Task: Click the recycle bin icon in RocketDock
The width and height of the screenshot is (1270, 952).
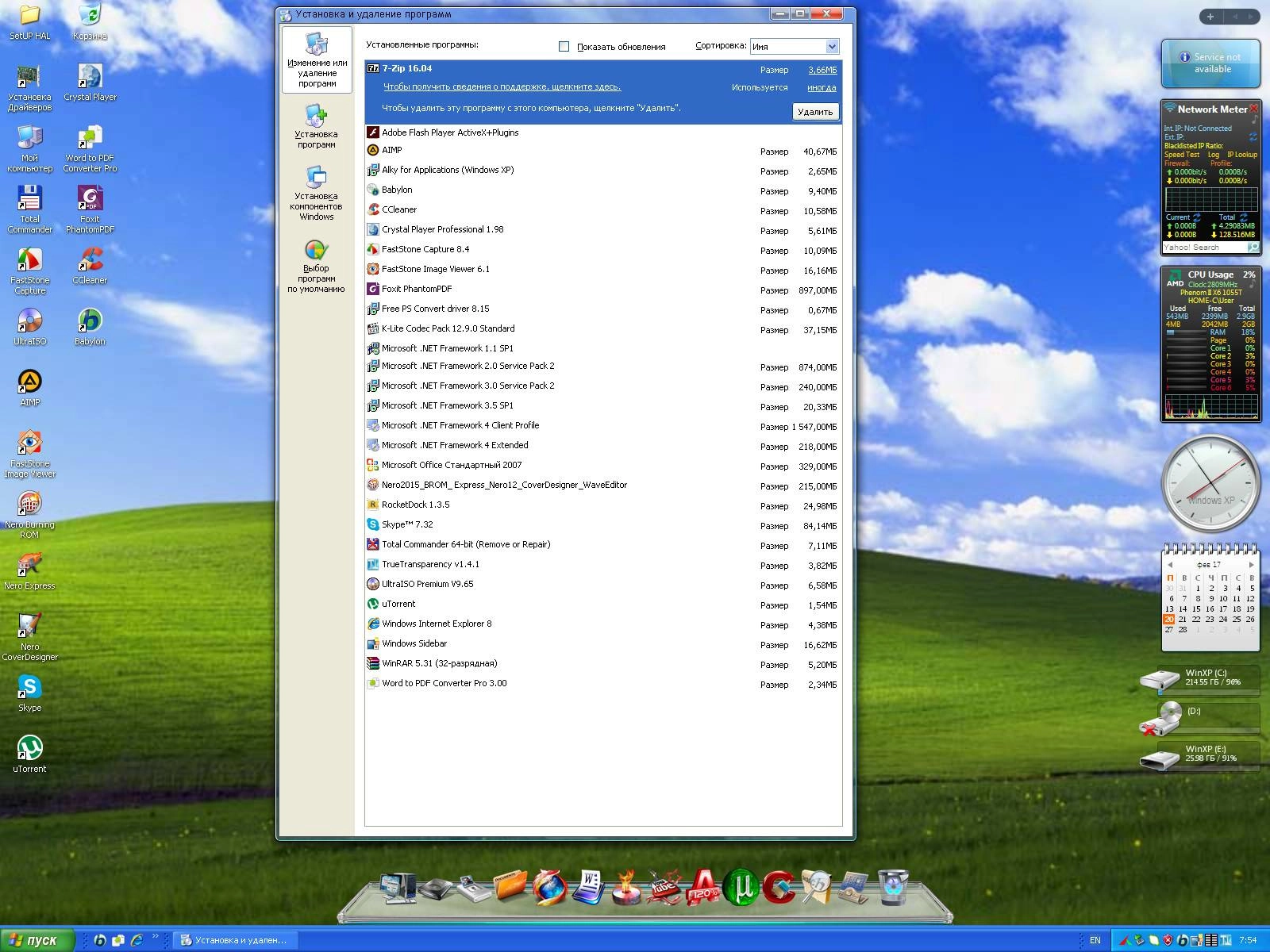Action: [x=893, y=888]
